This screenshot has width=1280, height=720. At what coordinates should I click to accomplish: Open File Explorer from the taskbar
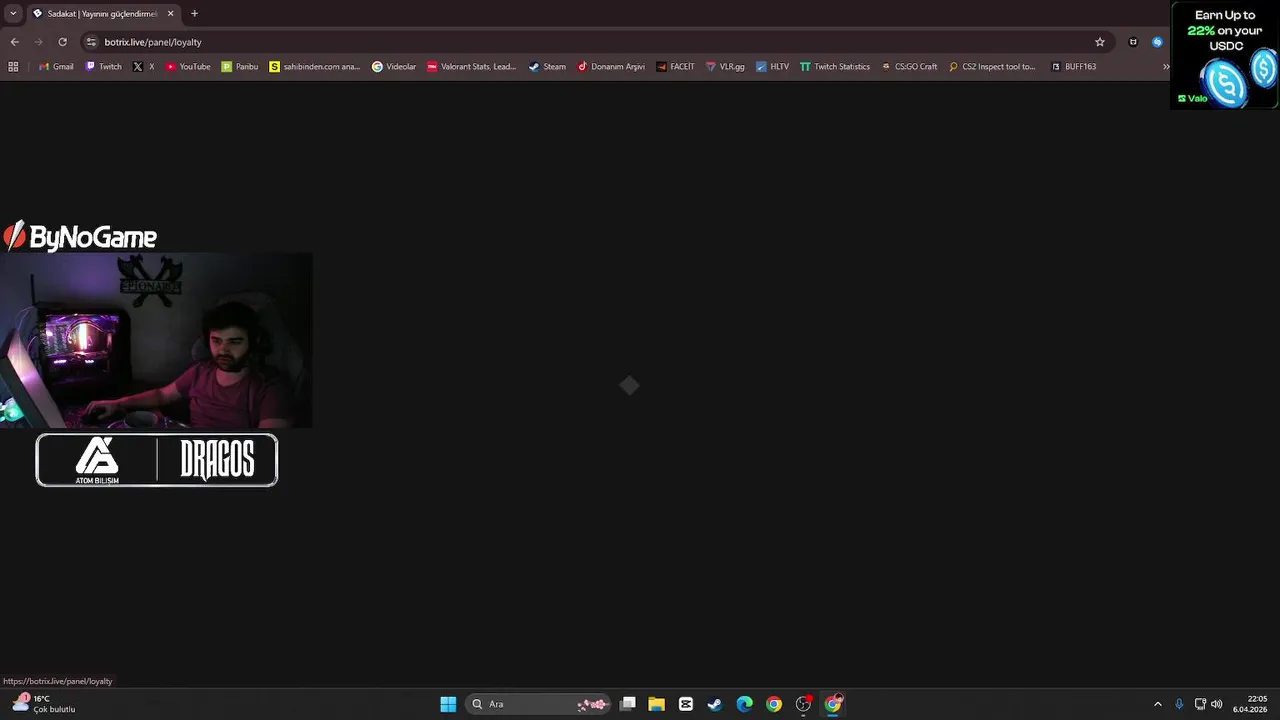[657, 704]
